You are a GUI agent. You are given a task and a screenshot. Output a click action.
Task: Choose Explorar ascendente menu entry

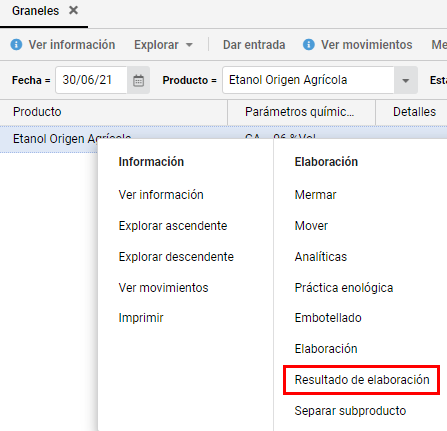pyautogui.click(x=173, y=226)
